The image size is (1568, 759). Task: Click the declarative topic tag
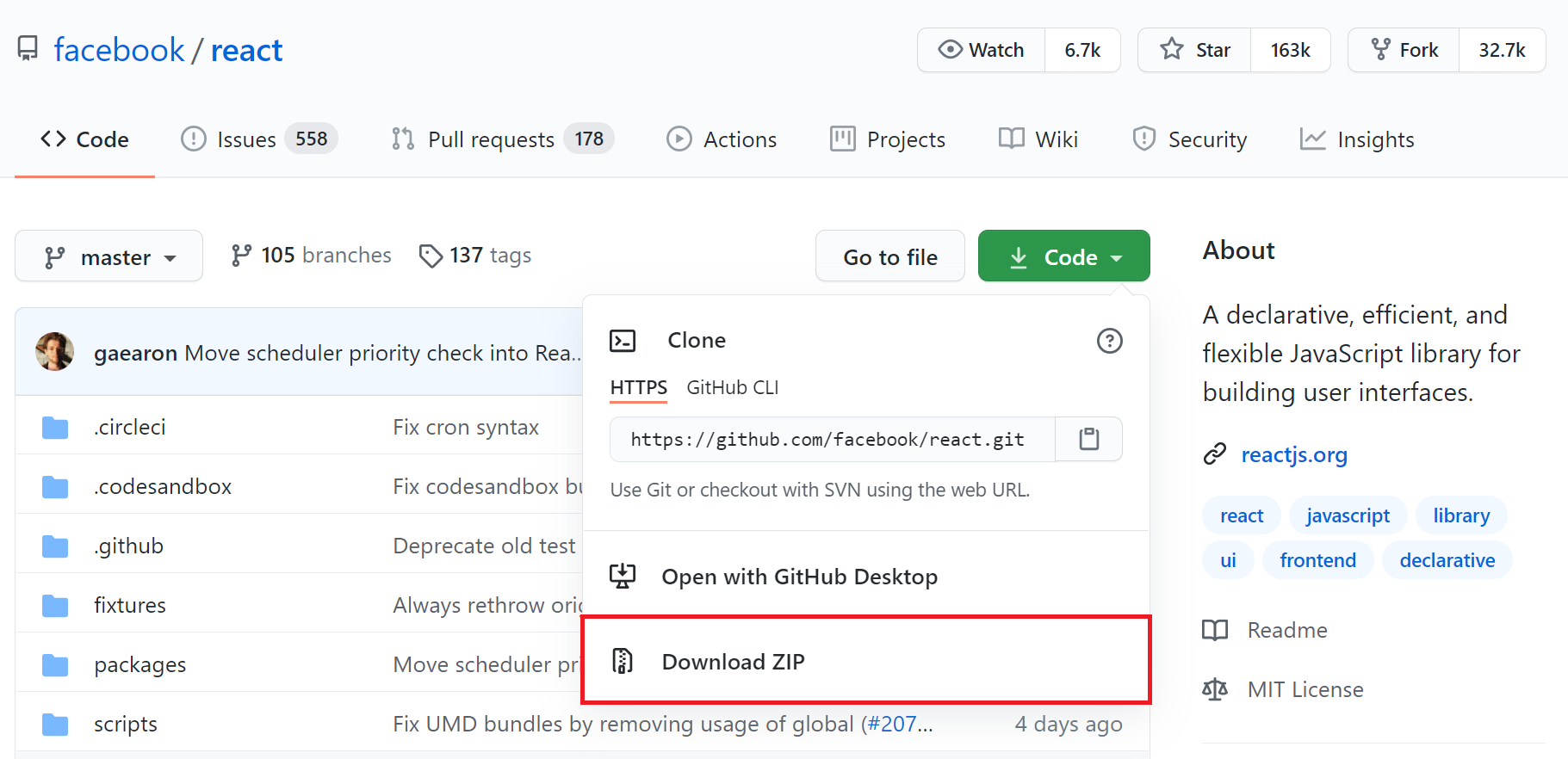[1447, 560]
